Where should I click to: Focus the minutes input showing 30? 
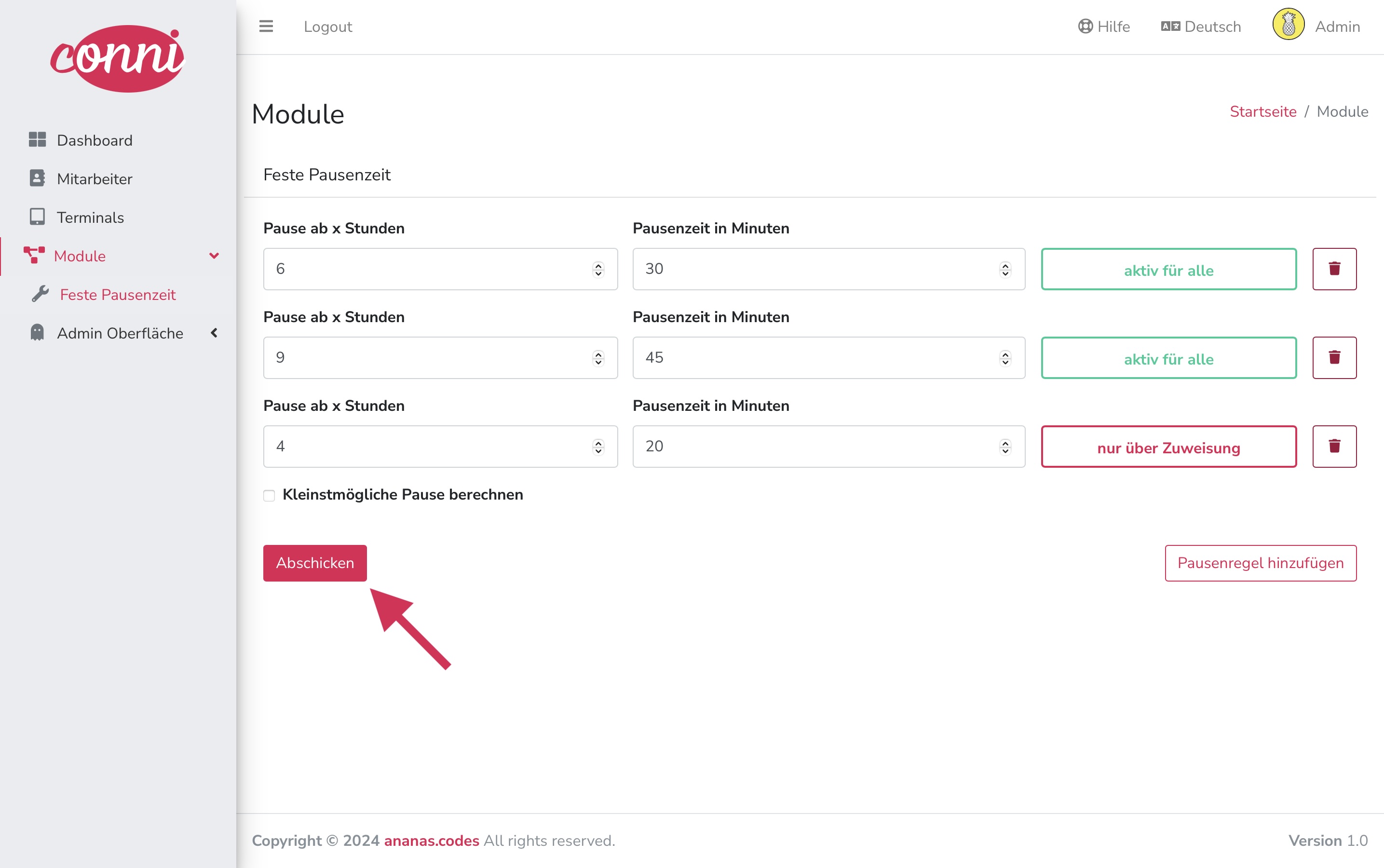click(829, 269)
